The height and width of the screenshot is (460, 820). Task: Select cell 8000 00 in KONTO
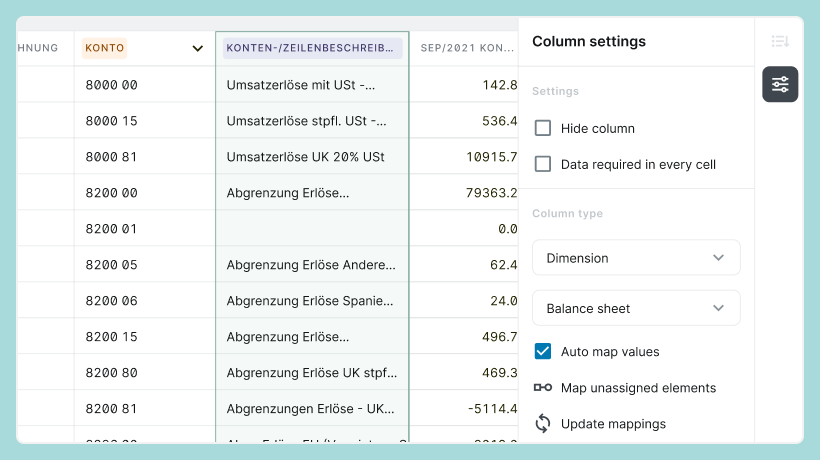click(144, 85)
